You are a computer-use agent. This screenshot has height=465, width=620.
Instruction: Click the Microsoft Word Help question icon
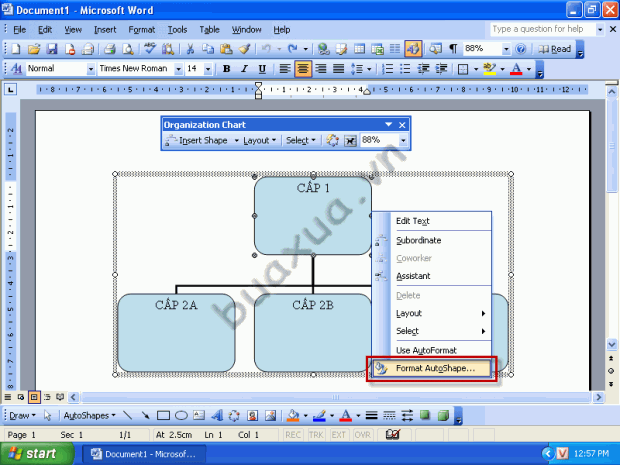coord(521,49)
